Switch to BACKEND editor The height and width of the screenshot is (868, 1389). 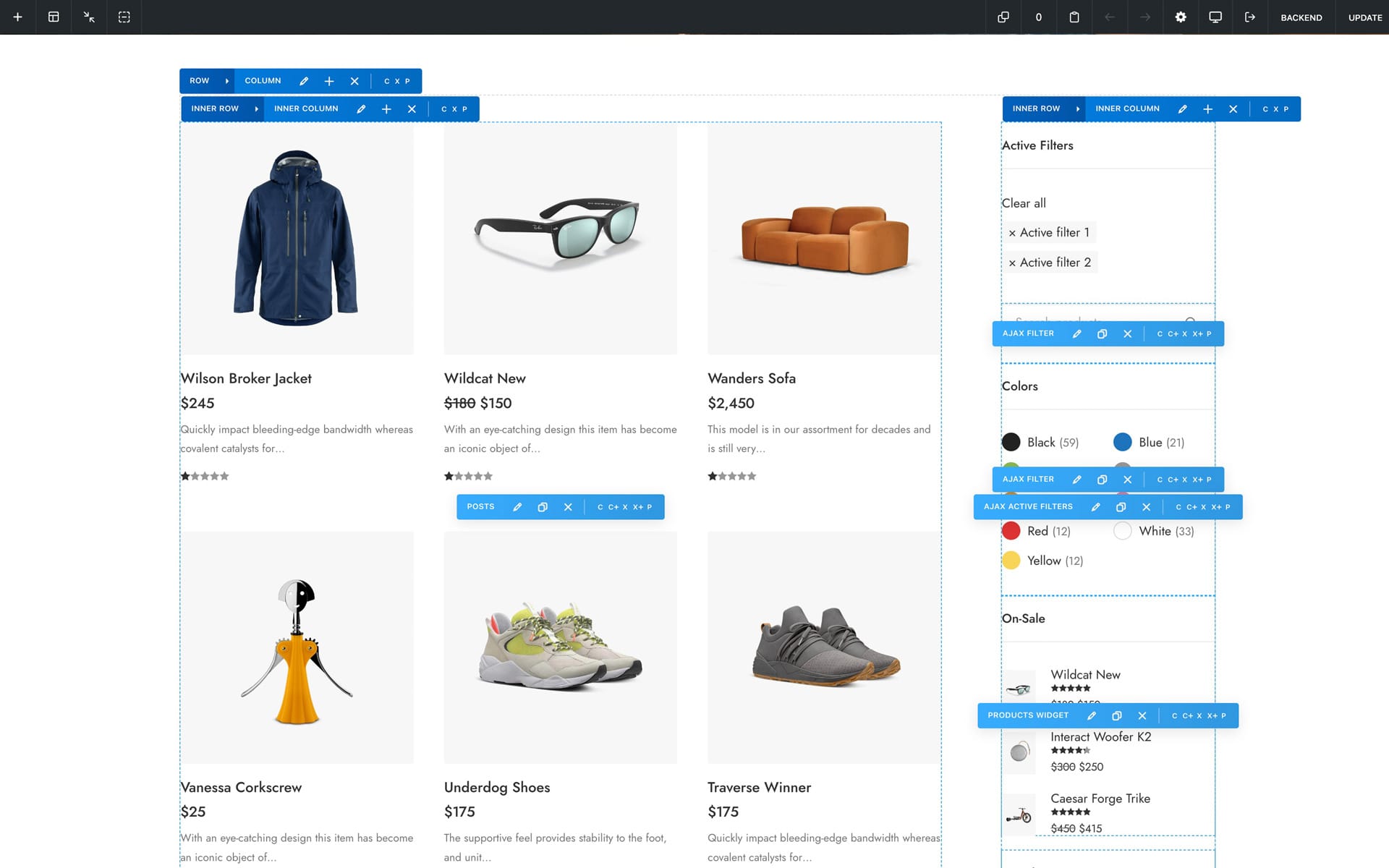point(1301,17)
